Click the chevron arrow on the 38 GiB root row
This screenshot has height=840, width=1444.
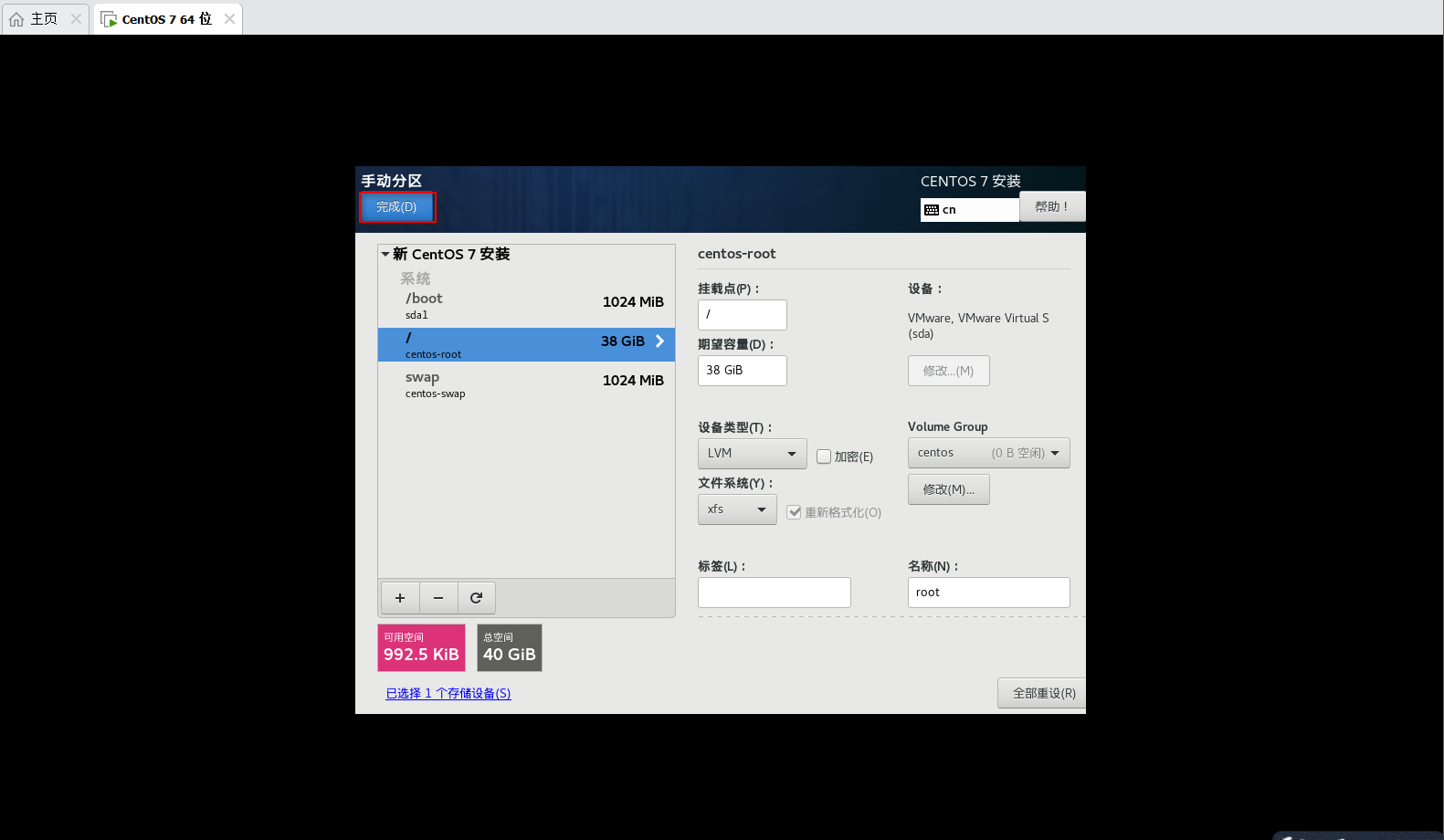(659, 341)
